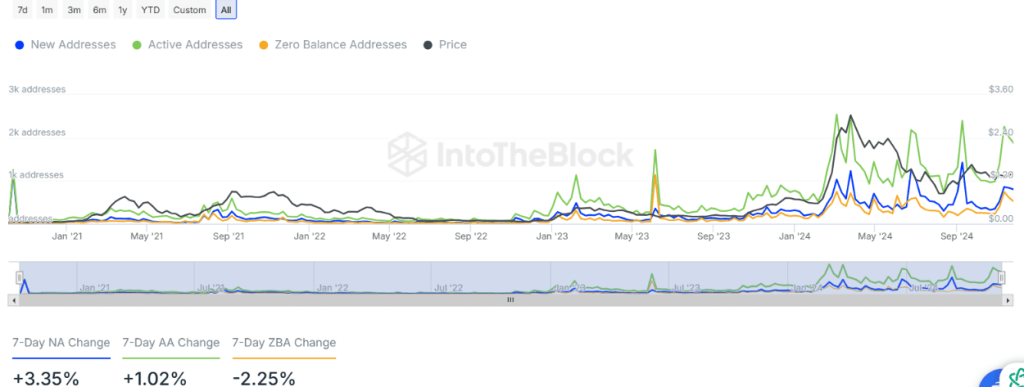Click the blue New Addresses legend dot
Screen dimensions: 1024x387
(x=19, y=45)
